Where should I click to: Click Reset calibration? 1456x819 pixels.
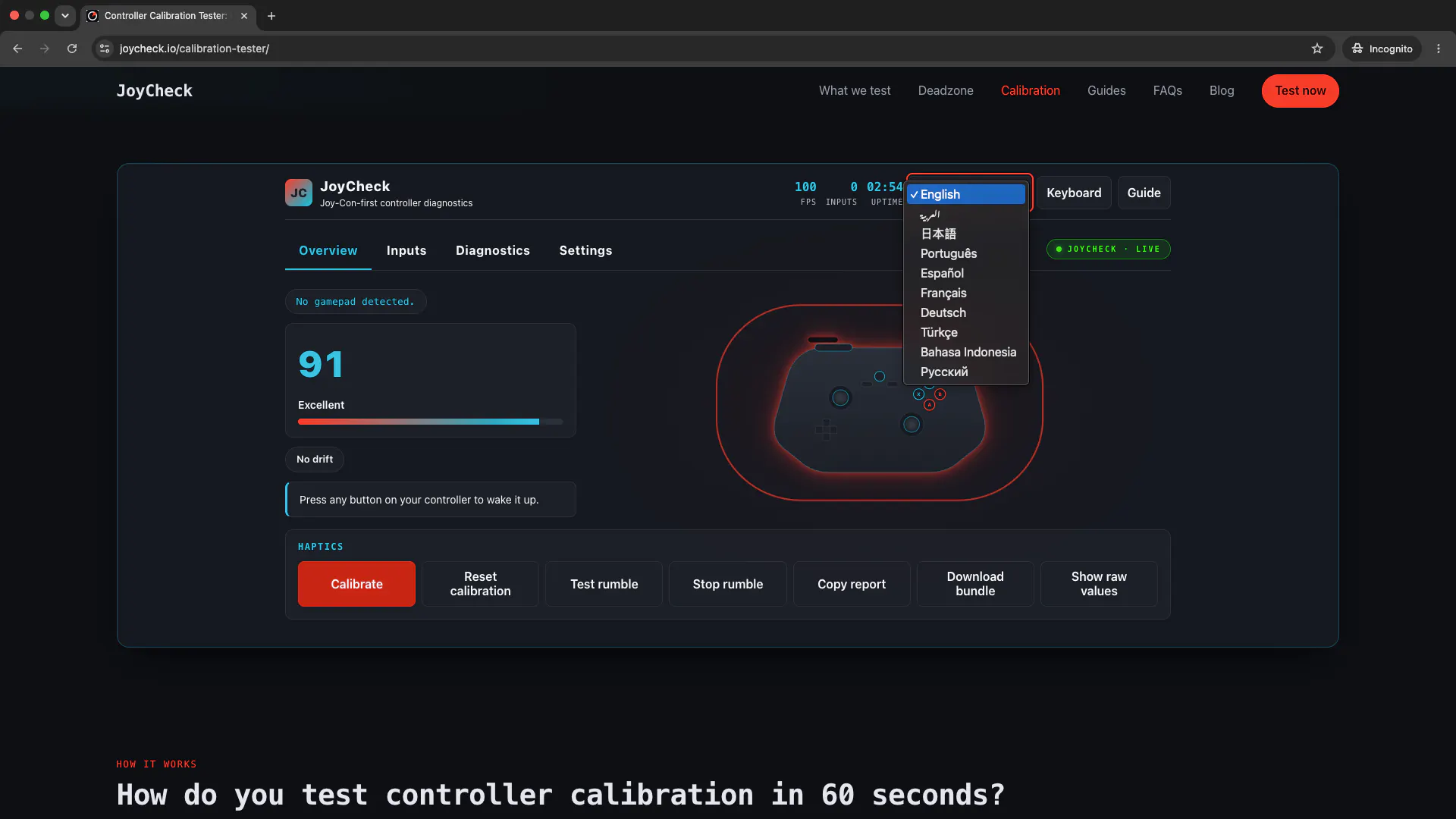point(480,584)
